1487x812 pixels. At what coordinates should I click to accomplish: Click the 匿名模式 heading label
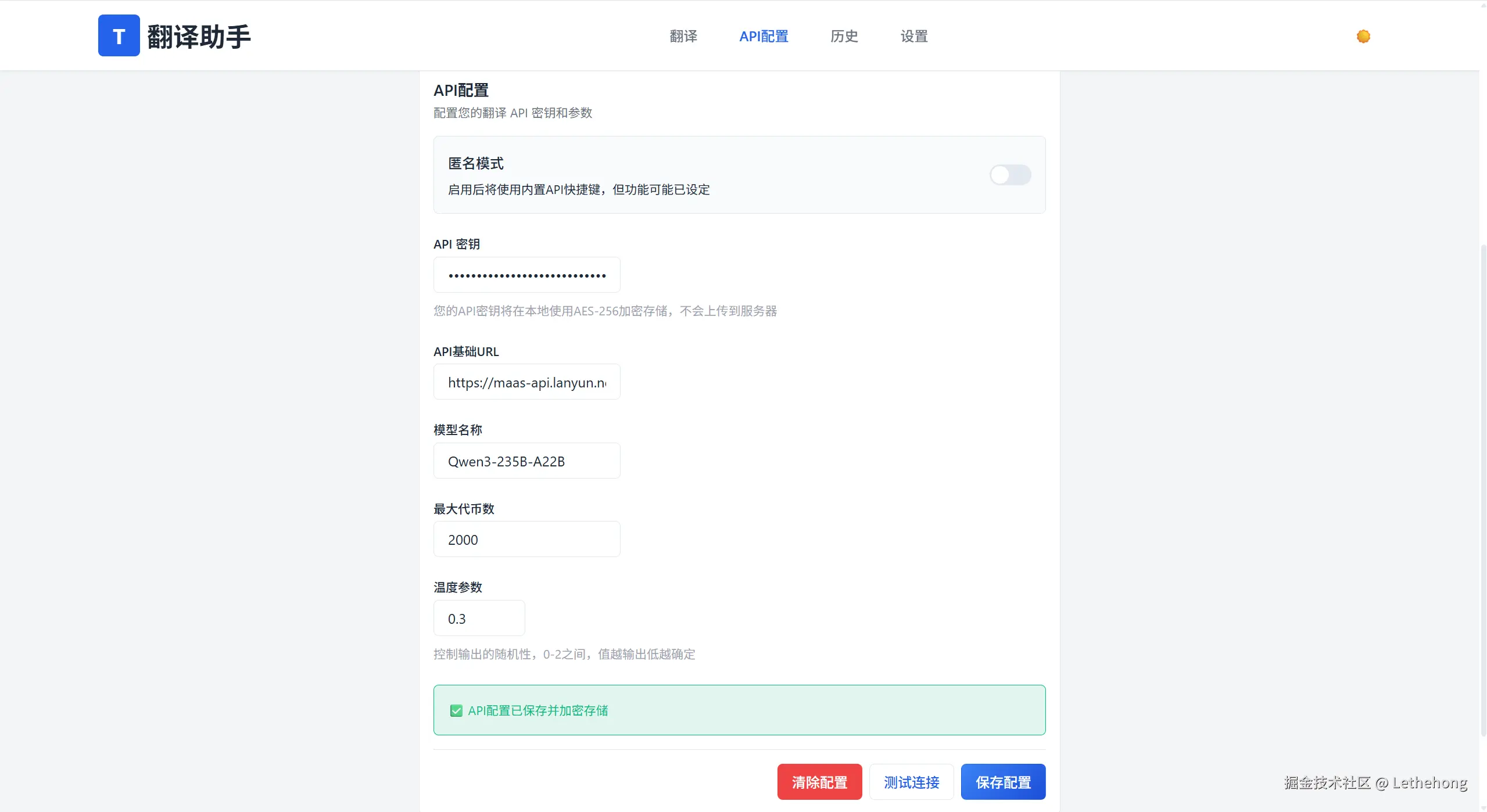tap(475, 164)
